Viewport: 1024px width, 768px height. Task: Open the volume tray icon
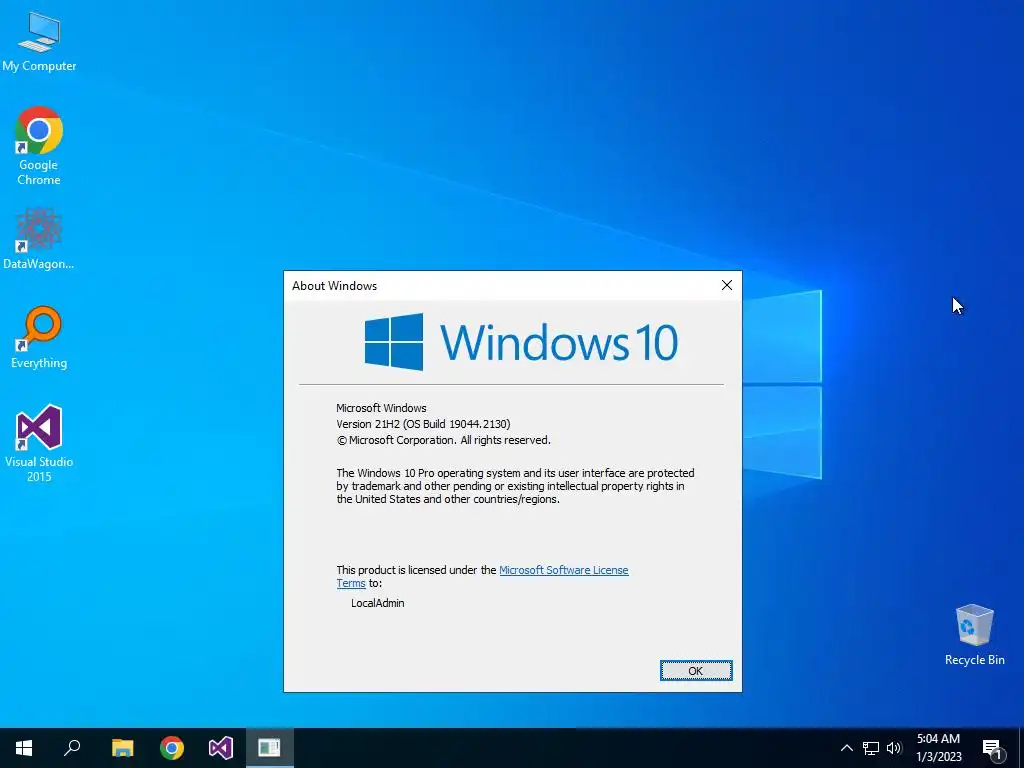point(894,748)
